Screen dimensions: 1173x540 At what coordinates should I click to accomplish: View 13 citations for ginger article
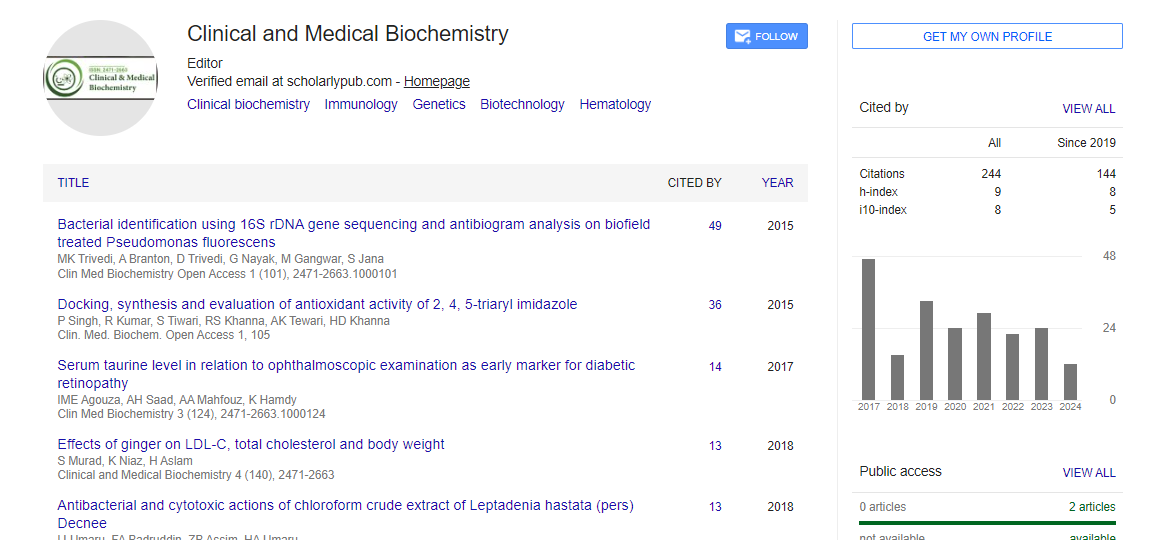click(x=715, y=446)
